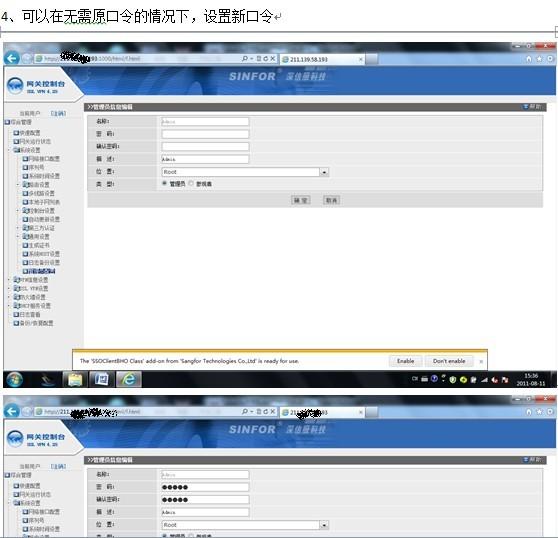The width and height of the screenshot is (558, 538).
Task: Click Don't enable on the add-on bar
Action: (449, 361)
